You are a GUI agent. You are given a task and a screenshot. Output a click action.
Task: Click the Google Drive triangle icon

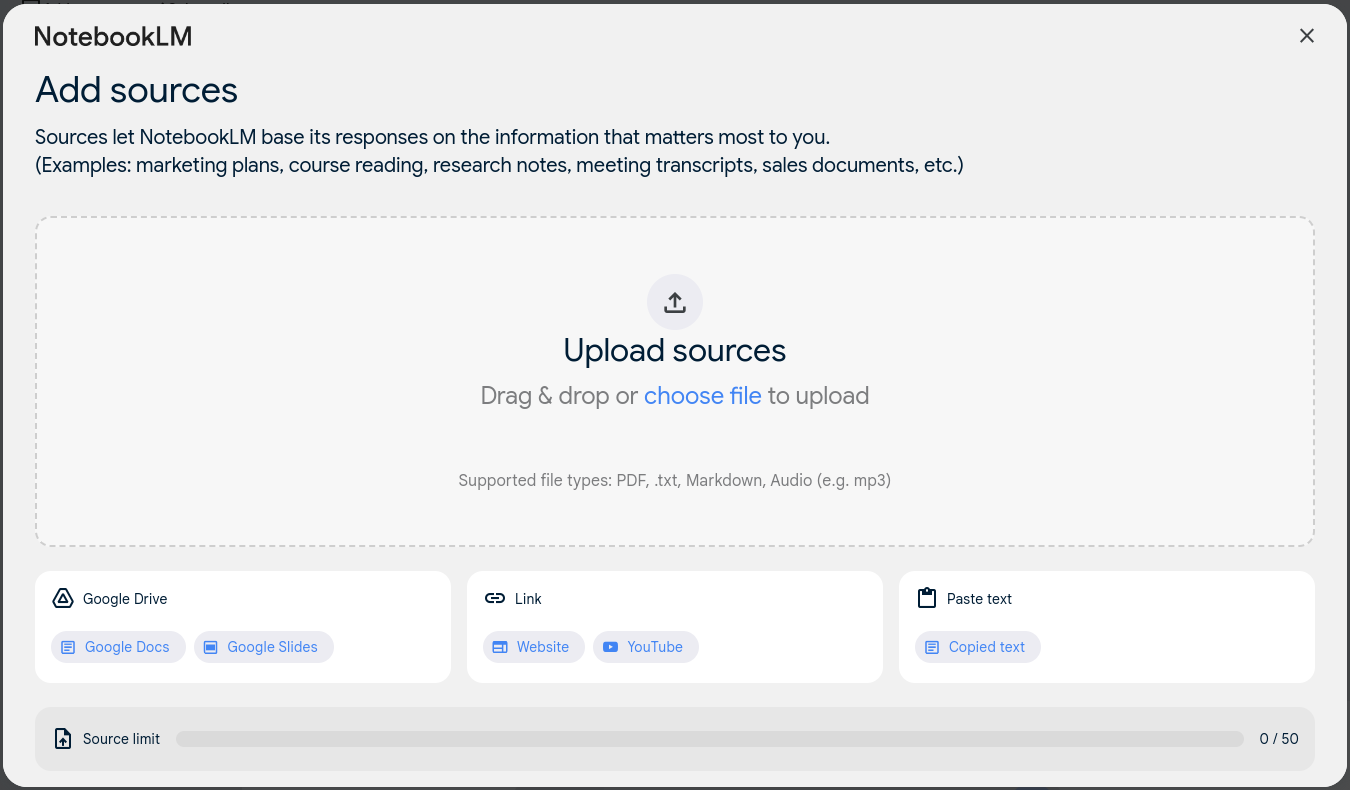point(63,598)
